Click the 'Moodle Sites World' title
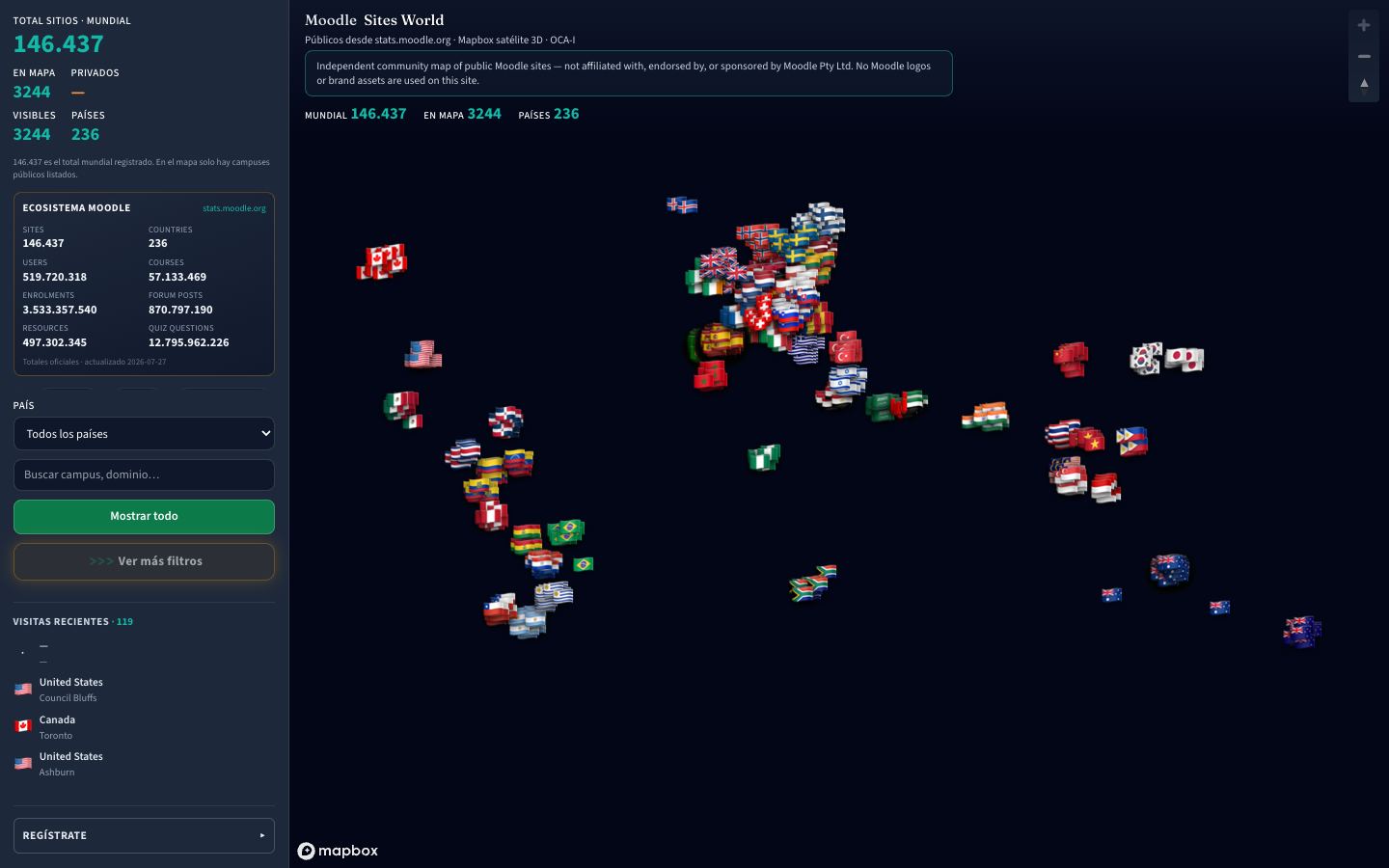The image size is (1389, 868). [374, 20]
